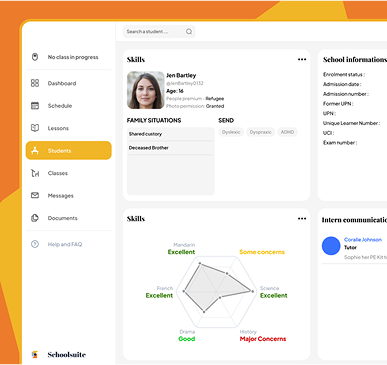Click the Search a student field
Screen dimensions: 387x365
pos(159,32)
